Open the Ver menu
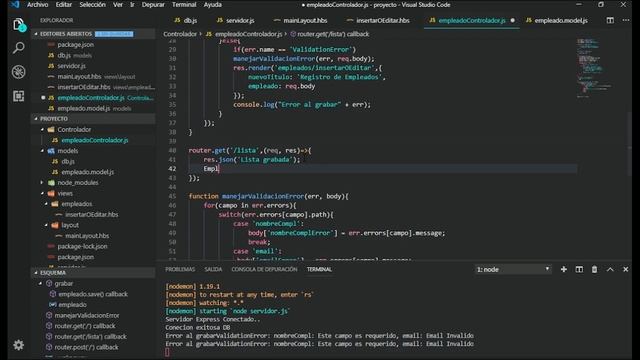The width and height of the screenshot is (640, 360). (118, 4)
